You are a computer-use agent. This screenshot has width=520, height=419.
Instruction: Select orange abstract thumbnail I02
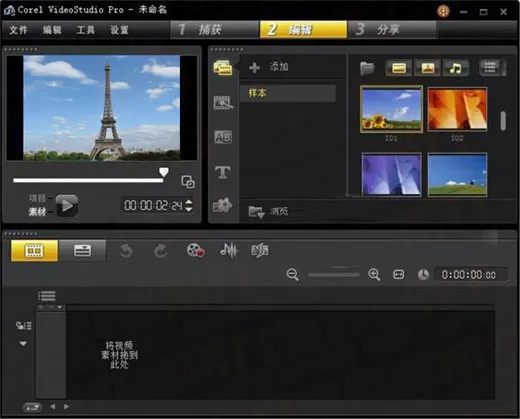click(457, 109)
